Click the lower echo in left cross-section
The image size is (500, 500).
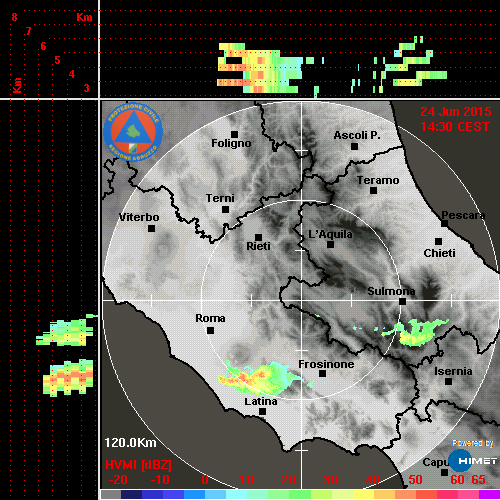coord(68,377)
